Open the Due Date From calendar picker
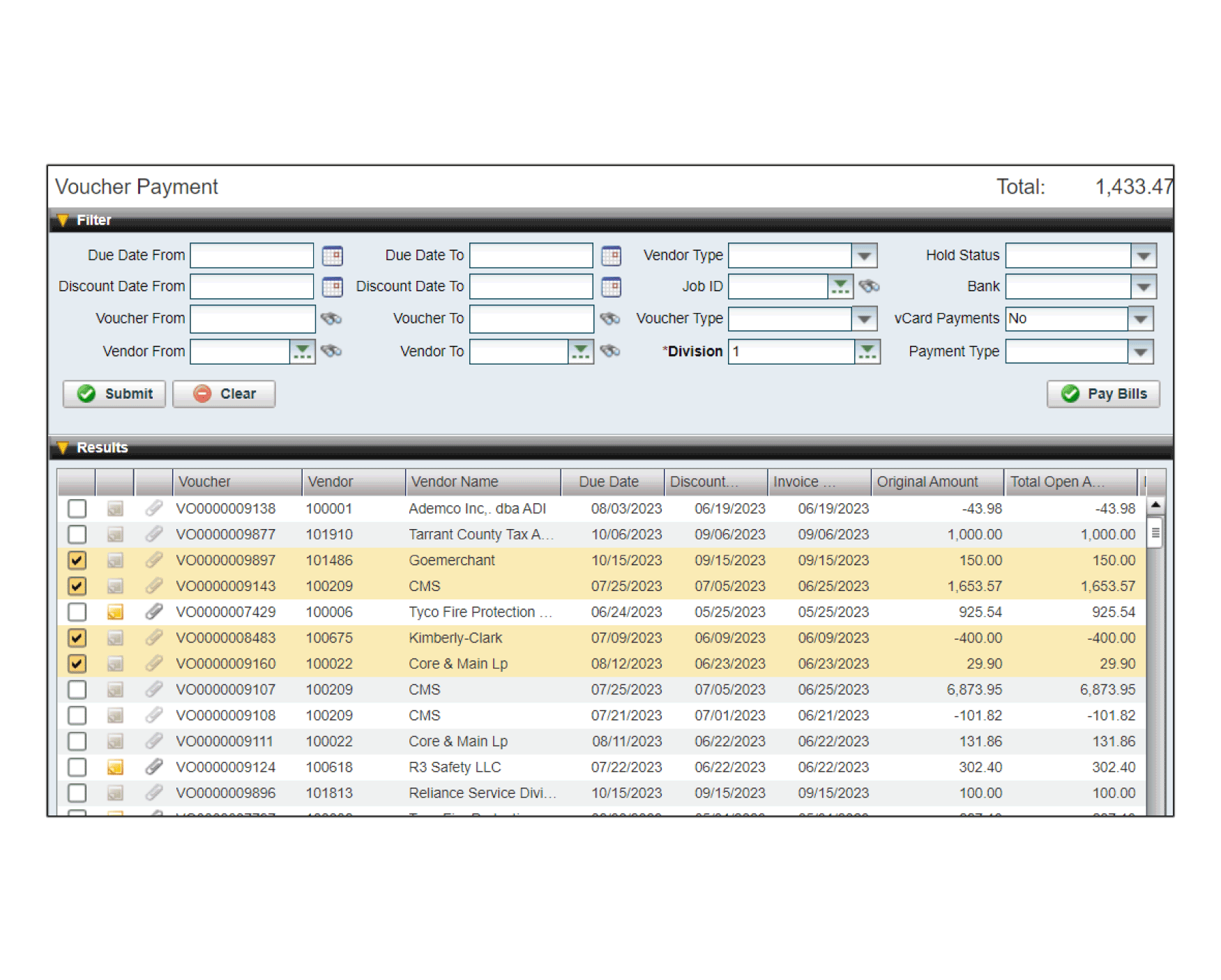The height and width of the screenshot is (980, 1221). 332,256
